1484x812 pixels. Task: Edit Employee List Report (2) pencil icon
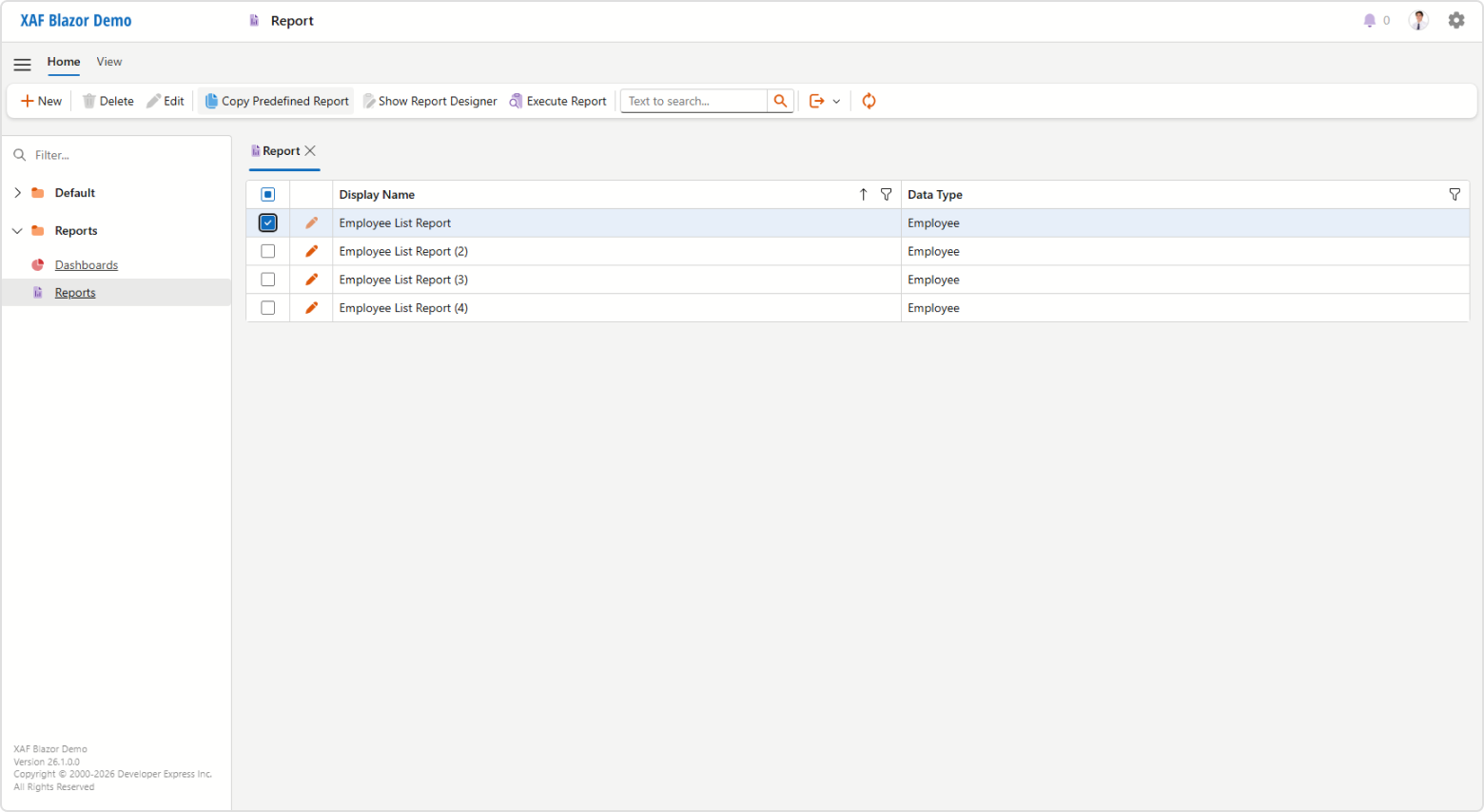click(x=311, y=252)
